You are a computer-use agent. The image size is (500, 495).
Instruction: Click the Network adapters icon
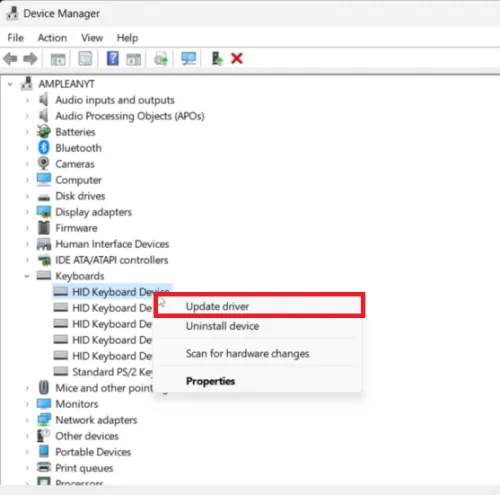(44, 420)
